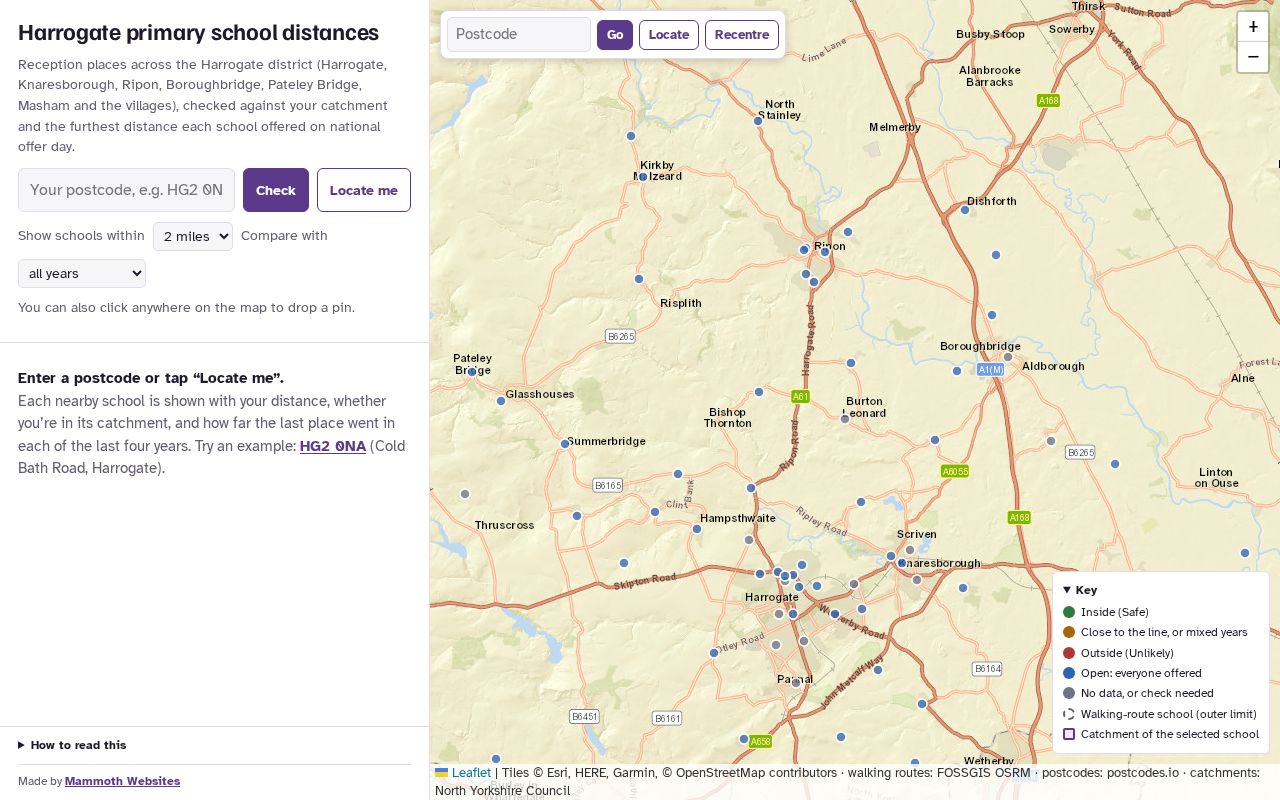
Task: Expand the sidebar miles dropdown
Action: click(193, 236)
